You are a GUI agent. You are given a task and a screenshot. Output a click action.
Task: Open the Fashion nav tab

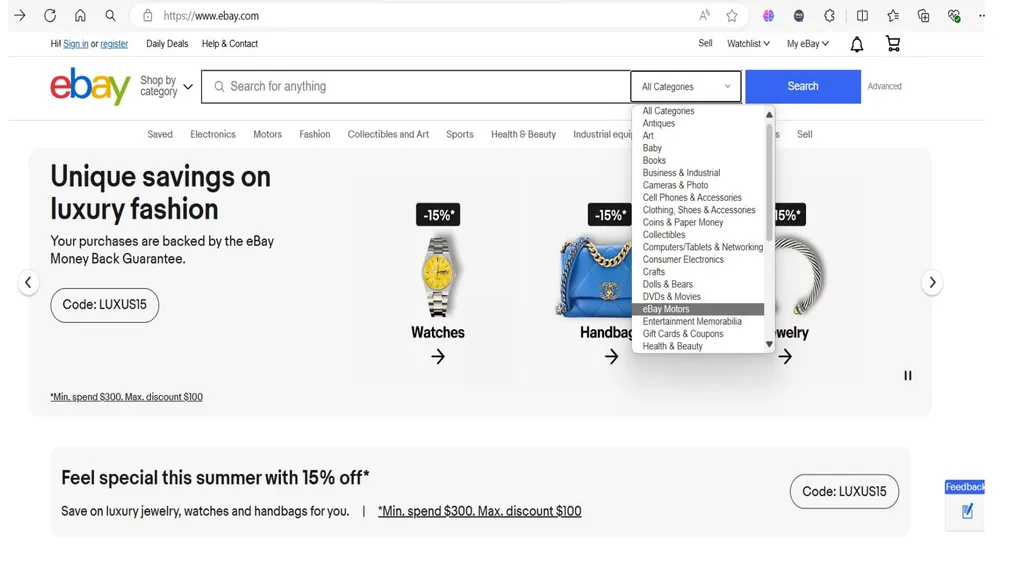pyautogui.click(x=315, y=135)
